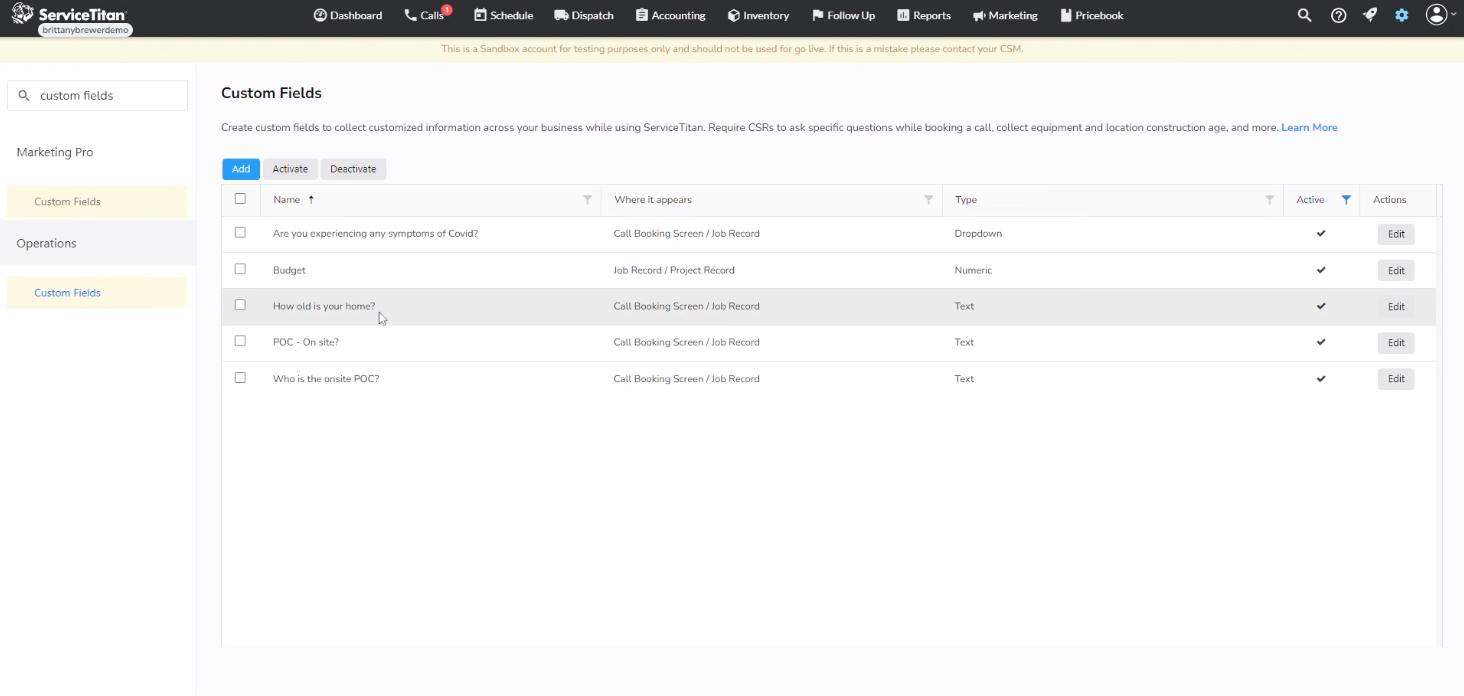Open the help question mark icon

tap(1338, 15)
